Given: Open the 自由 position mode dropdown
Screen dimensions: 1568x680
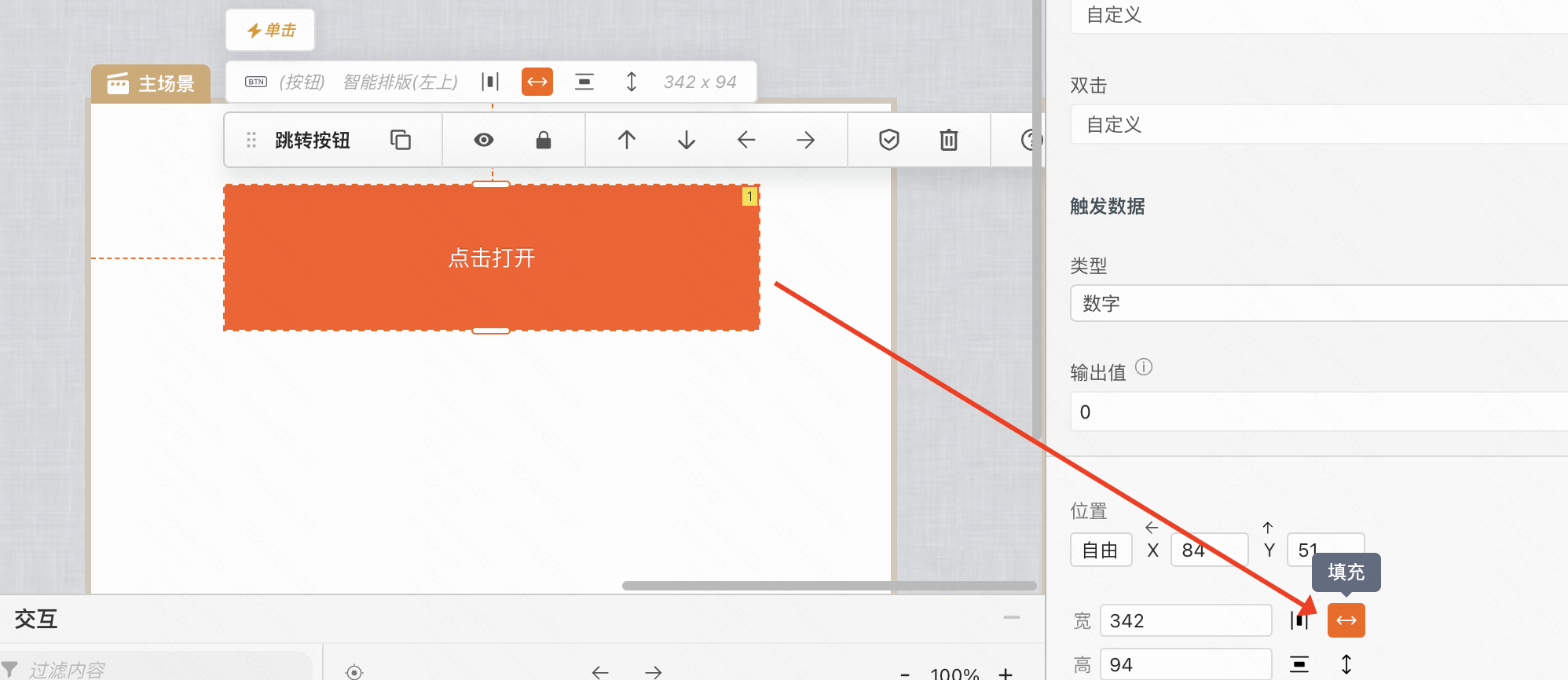Looking at the screenshot, I should pyautogui.click(x=1101, y=550).
